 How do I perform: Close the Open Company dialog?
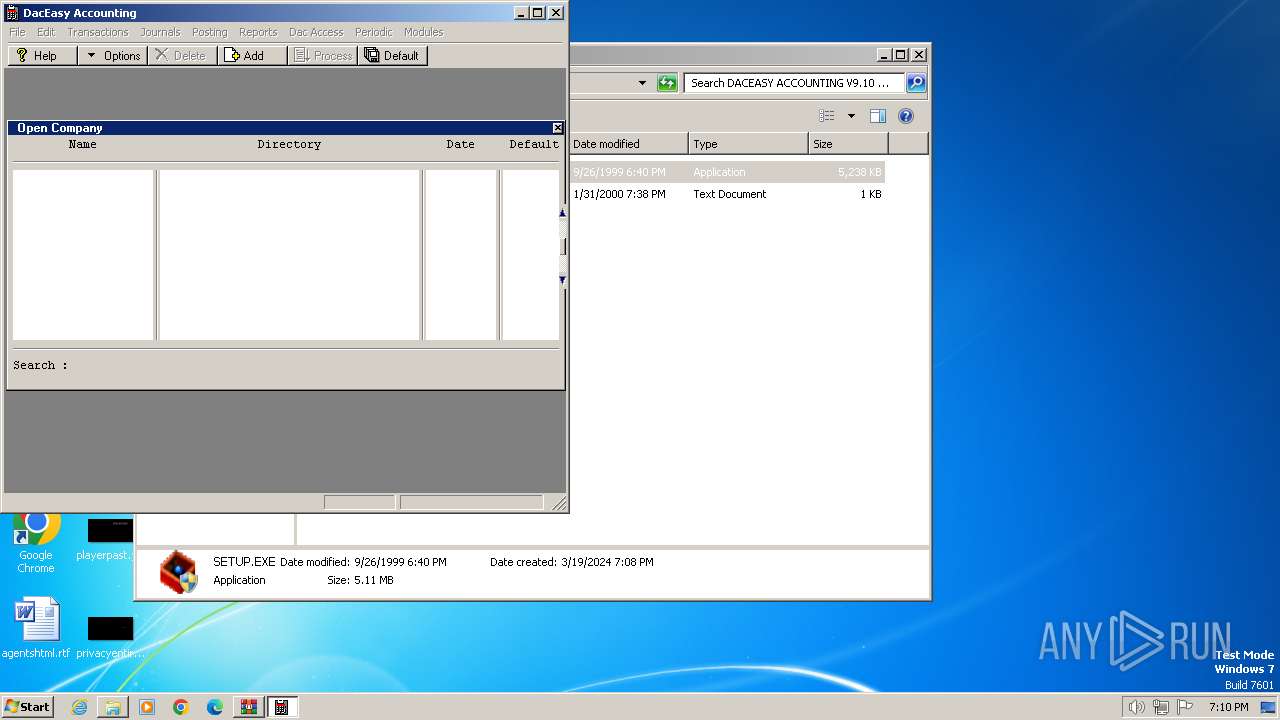(x=558, y=128)
